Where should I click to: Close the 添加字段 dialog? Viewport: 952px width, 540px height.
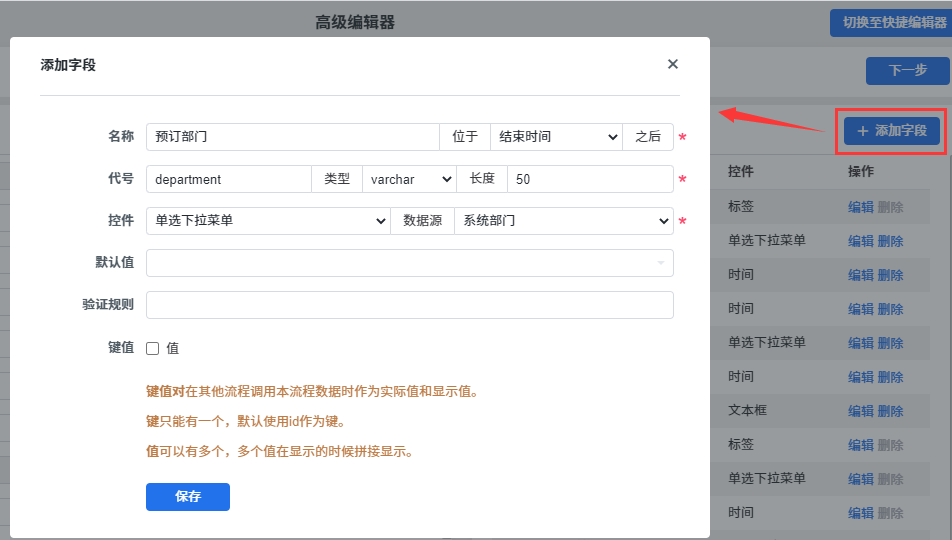coord(672,64)
